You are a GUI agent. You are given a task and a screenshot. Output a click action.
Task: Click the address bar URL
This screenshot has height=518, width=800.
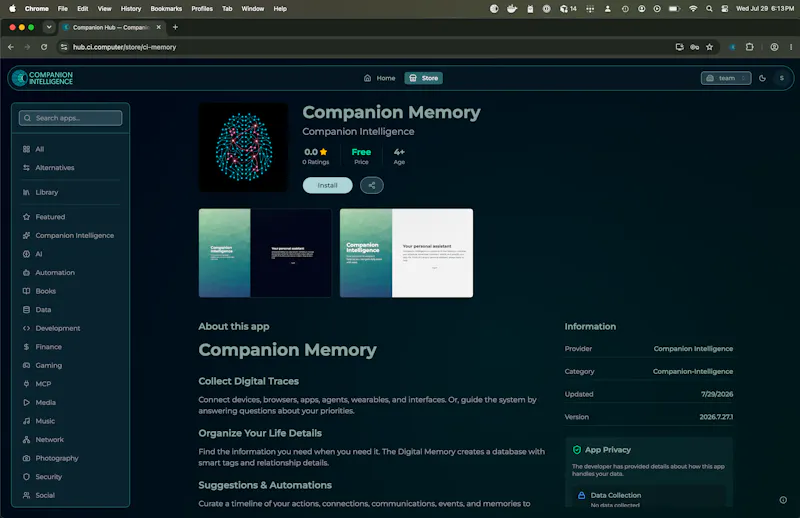pos(124,47)
